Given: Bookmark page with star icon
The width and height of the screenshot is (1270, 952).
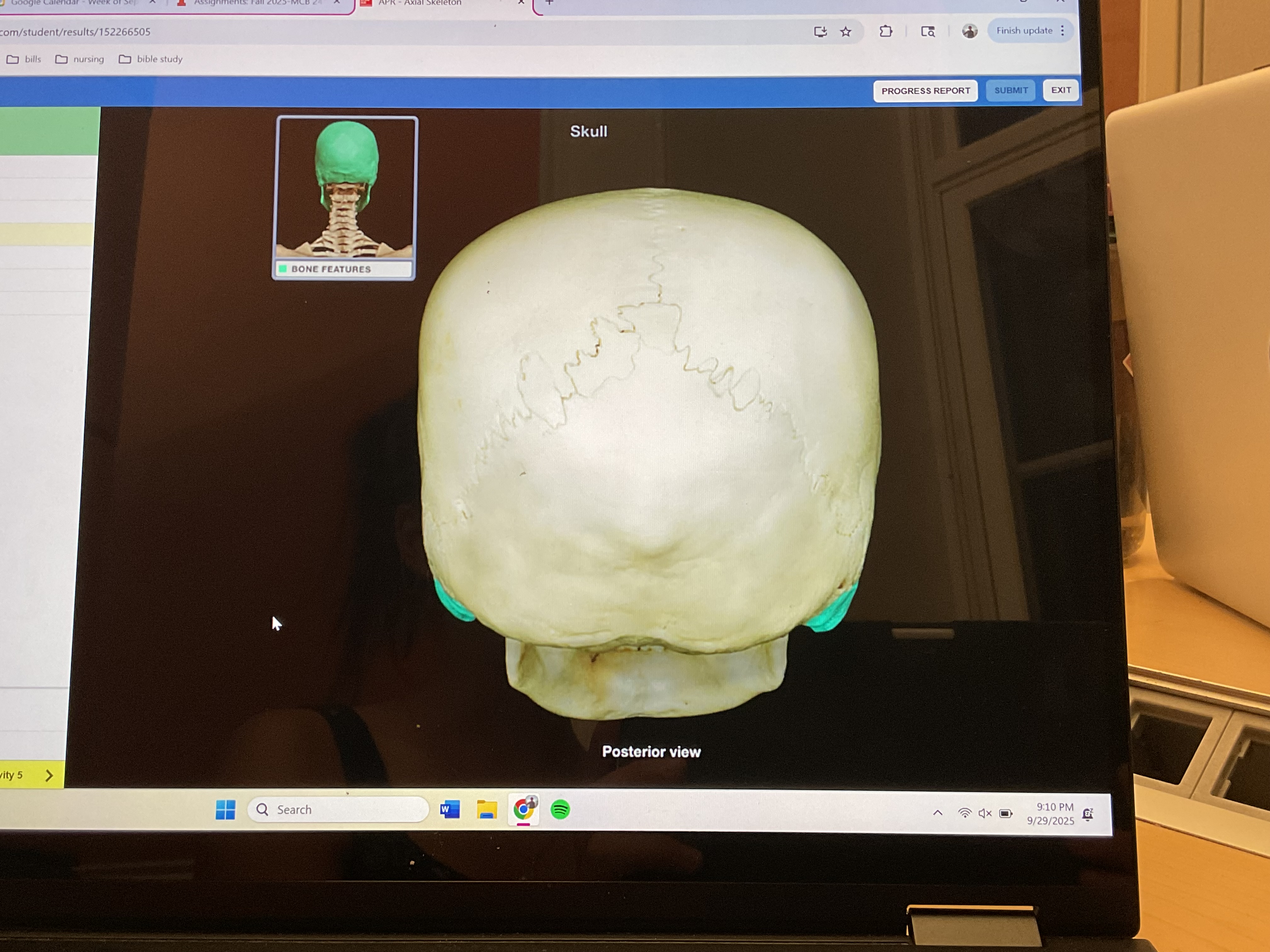Looking at the screenshot, I should pyautogui.click(x=846, y=31).
